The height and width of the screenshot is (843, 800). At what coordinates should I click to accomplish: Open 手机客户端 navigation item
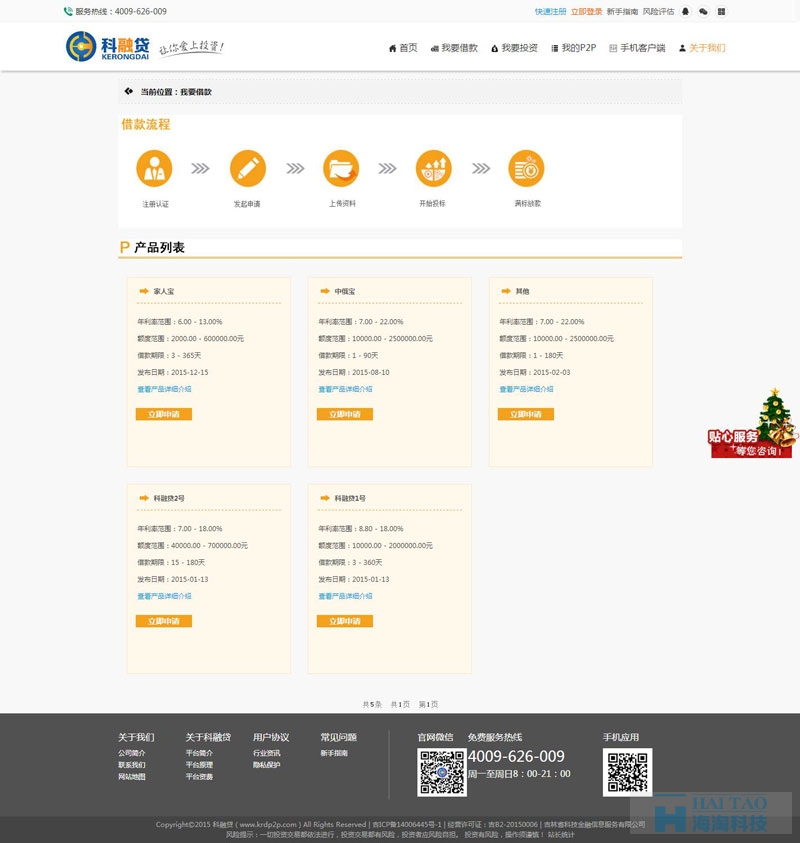tap(636, 48)
